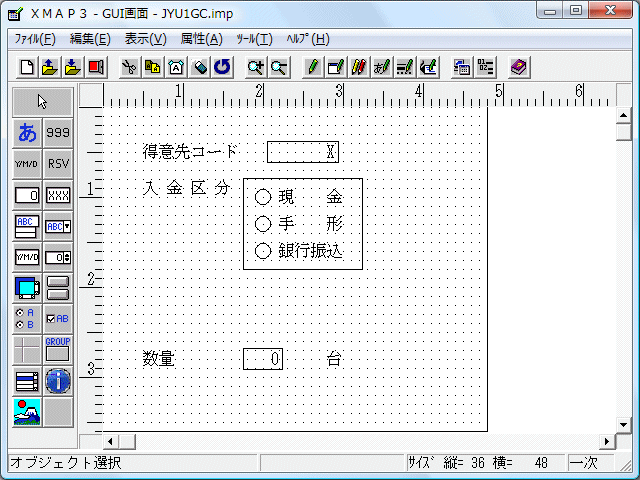
Task: Click the Cut scissors icon
Action: [130, 67]
